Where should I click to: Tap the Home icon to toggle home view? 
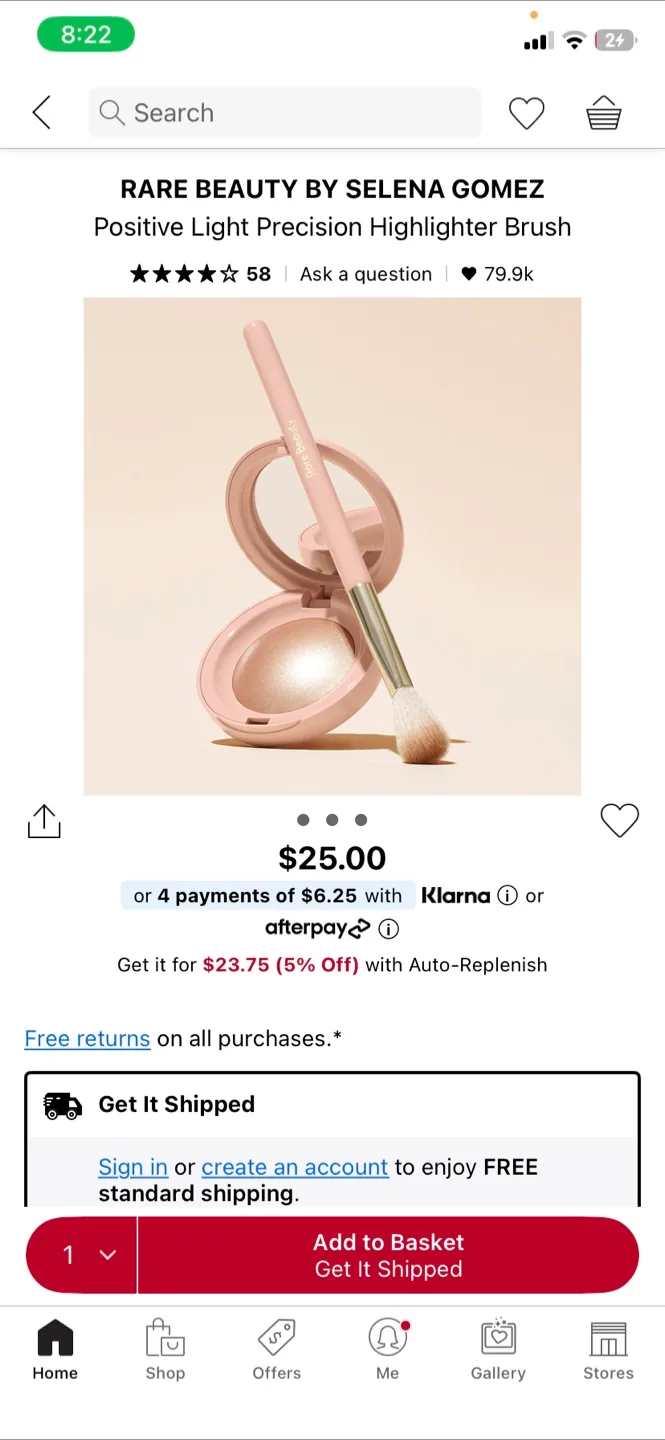click(54, 1340)
